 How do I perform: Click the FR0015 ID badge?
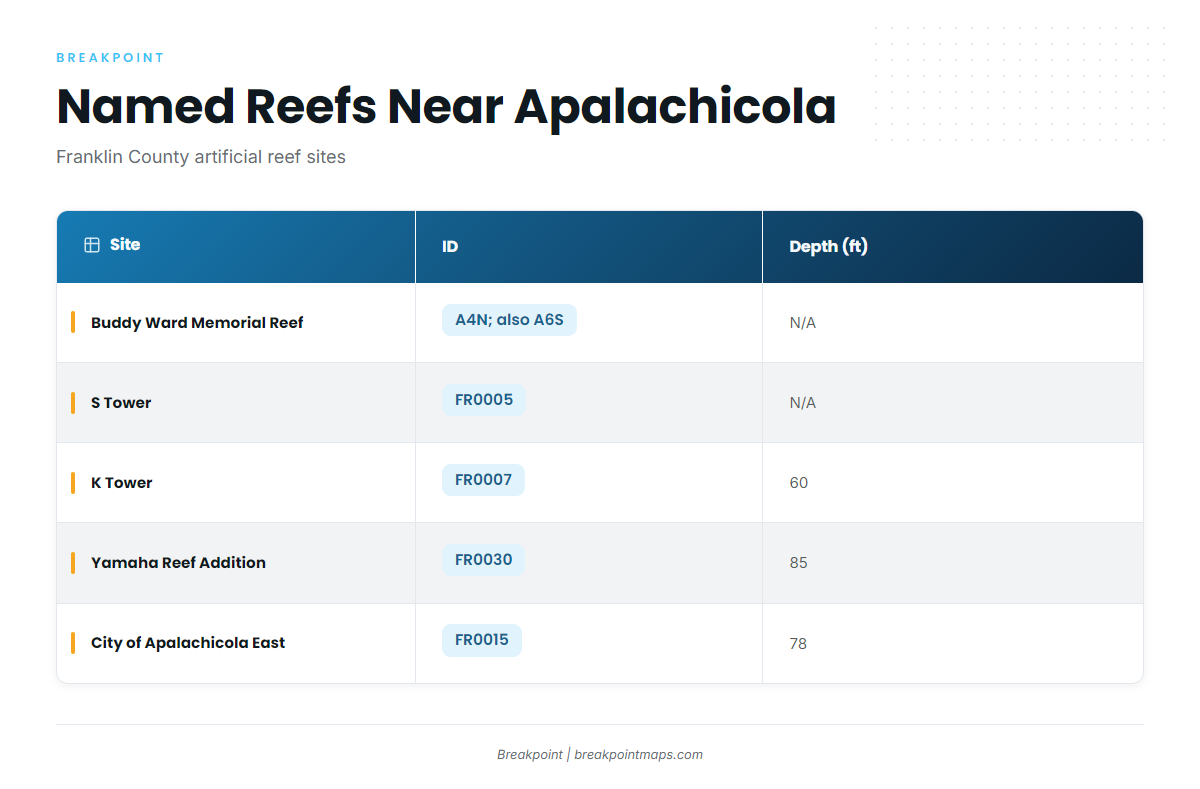point(482,640)
